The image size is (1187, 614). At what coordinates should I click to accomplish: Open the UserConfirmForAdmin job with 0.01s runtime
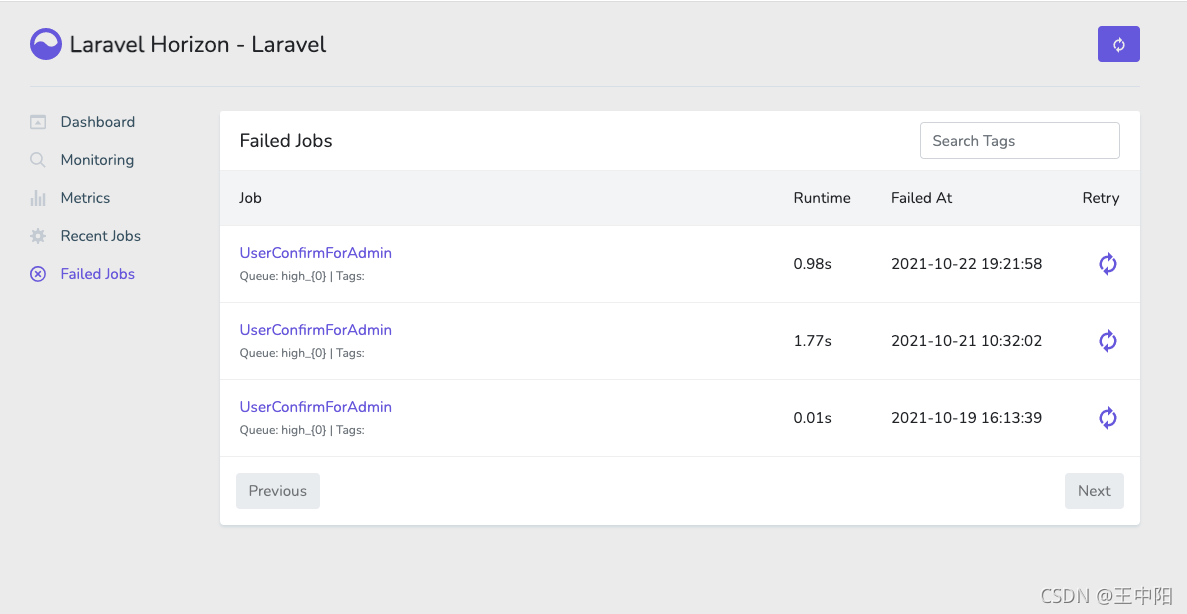click(315, 407)
